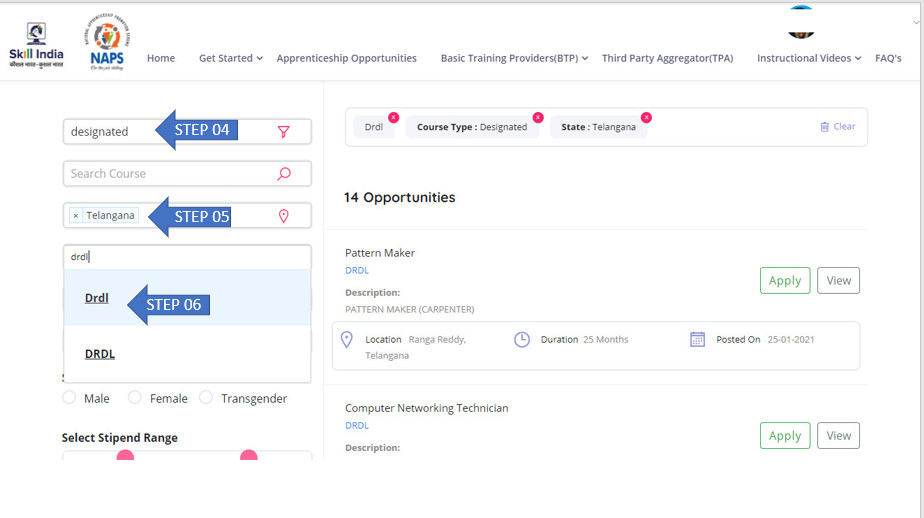Viewport: 924px width, 518px height.
Task: Click the 25 Months duration value
Action: [606, 339]
